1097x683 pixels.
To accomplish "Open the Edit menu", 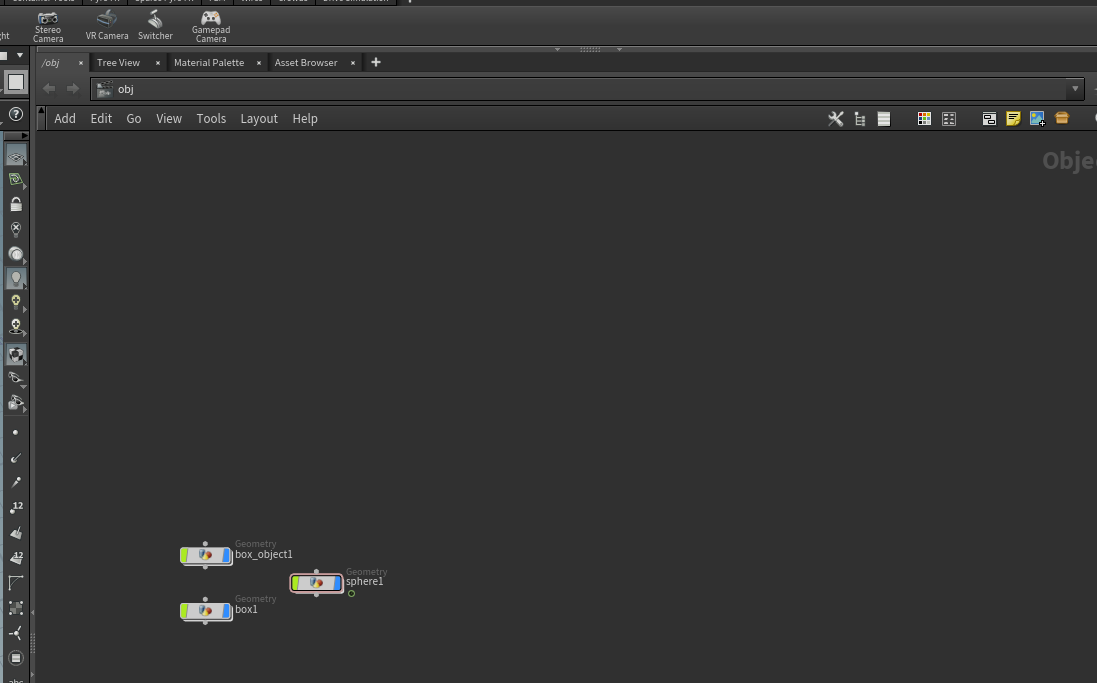I will [x=101, y=119].
